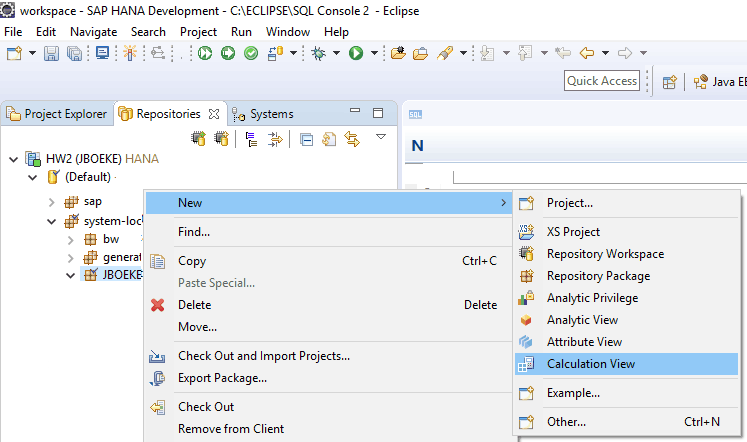Click Collapse All in the Repositories toolbar
The image size is (747, 442).
[x=306, y=139]
